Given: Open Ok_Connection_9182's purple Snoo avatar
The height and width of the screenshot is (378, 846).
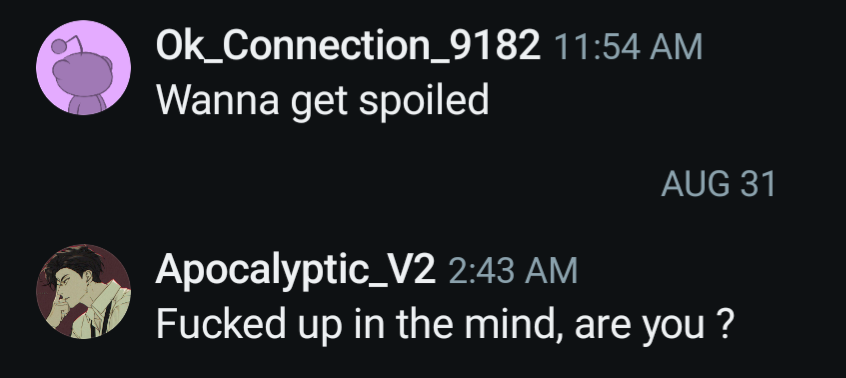Looking at the screenshot, I should point(83,67).
